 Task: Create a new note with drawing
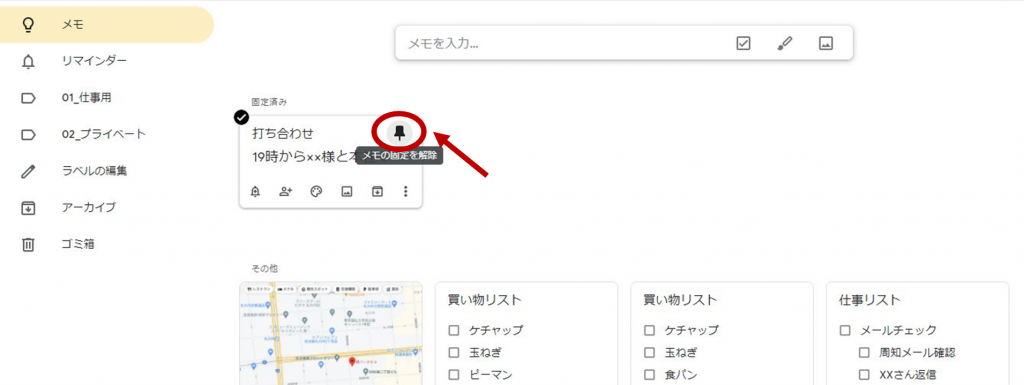tap(784, 44)
